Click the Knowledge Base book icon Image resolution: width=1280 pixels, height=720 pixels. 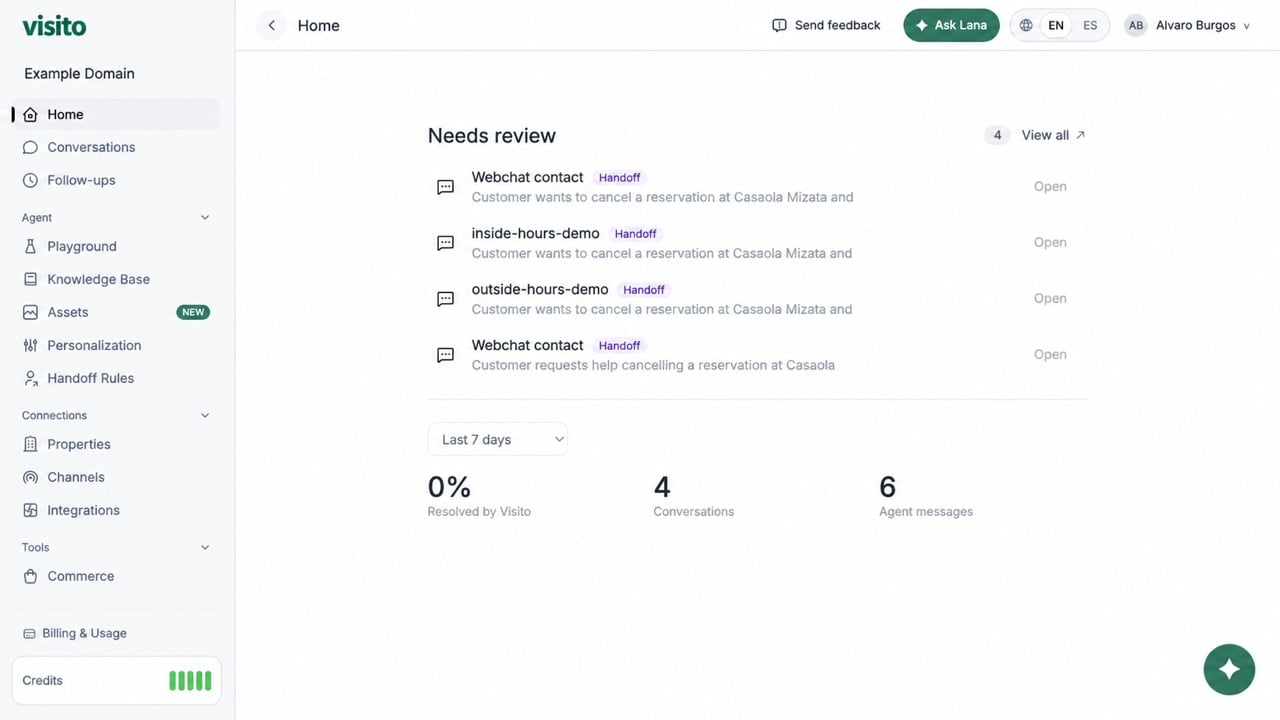(x=30, y=279)
